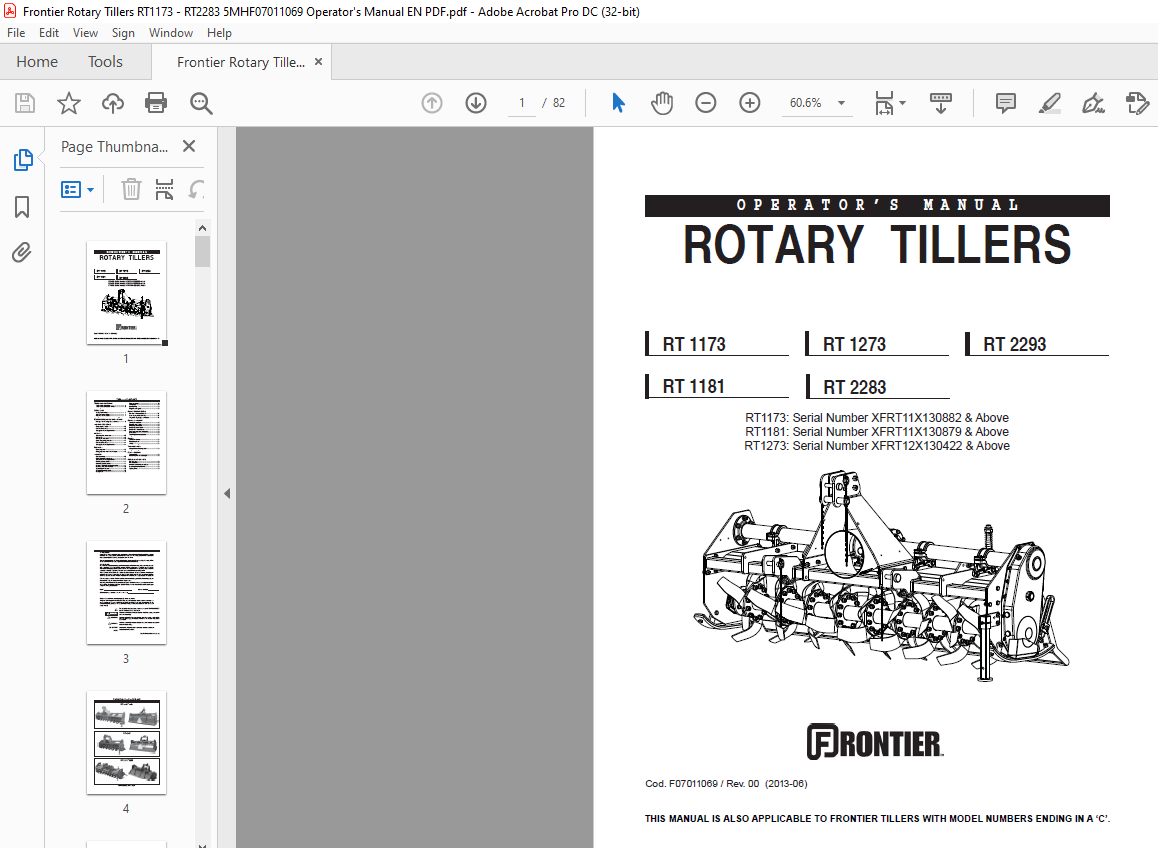This screenshot has width=1158, height=848.
Task: Click thumbnails panel scroll up arrow
Action: pyautogui.click(x=202, y=228)
